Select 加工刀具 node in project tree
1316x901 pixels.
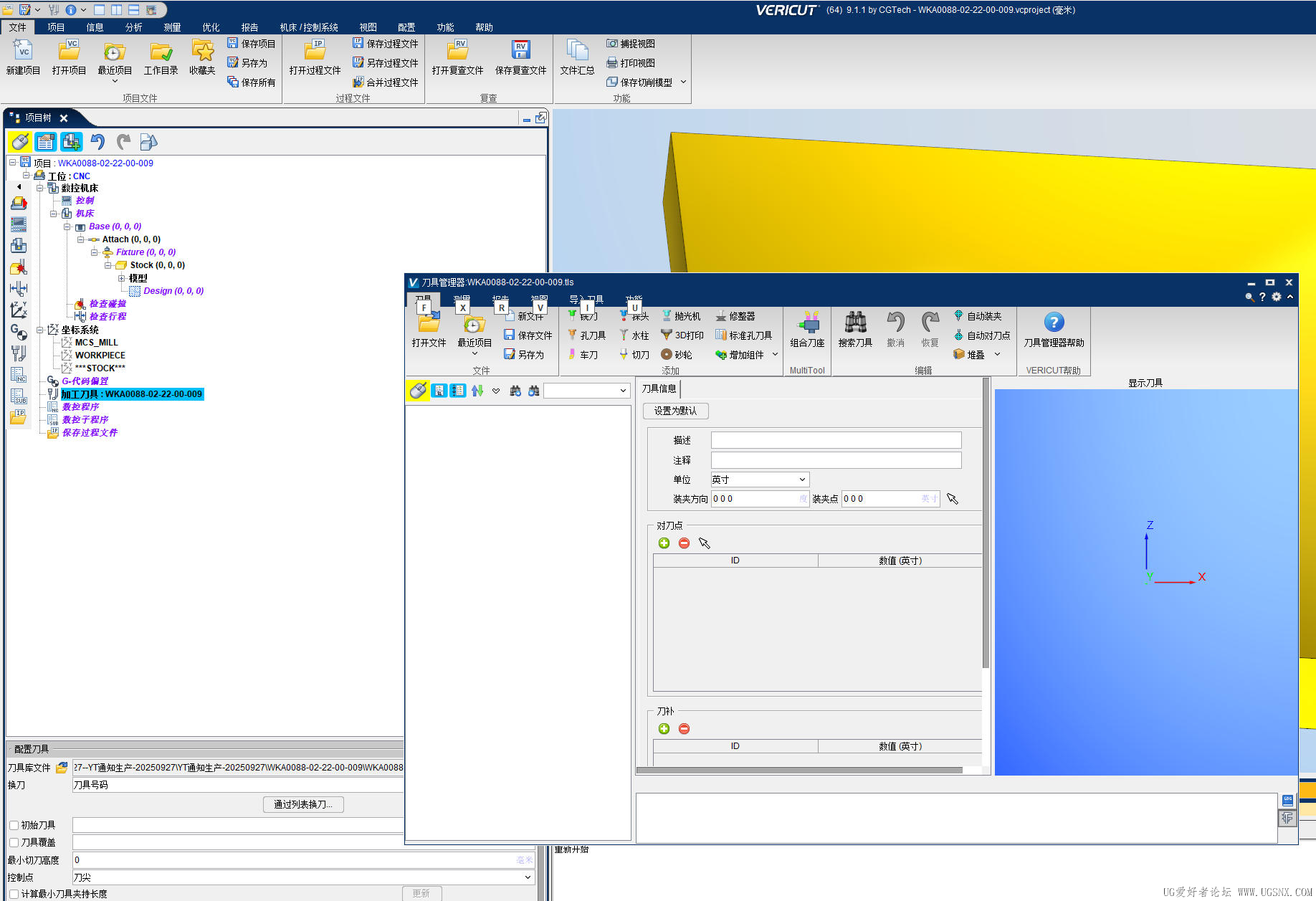132,394
